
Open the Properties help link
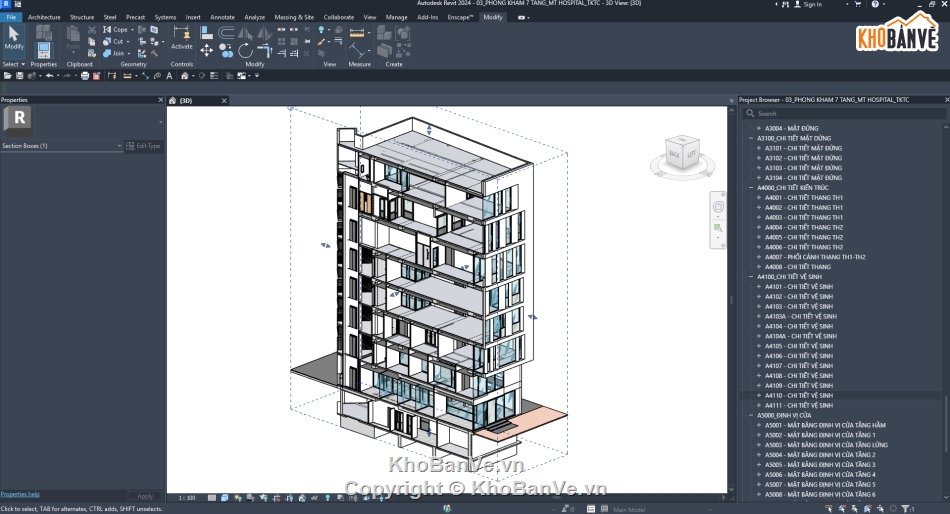tap(20, 494)
